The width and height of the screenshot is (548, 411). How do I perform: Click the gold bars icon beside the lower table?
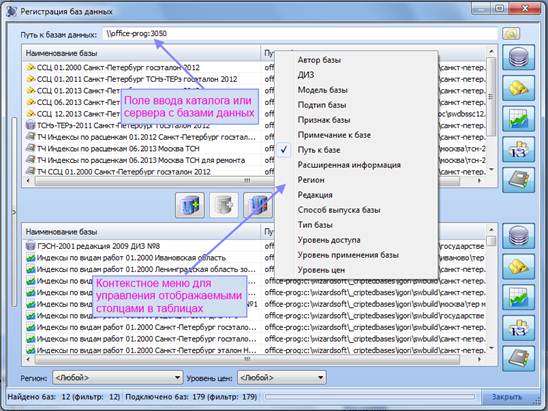pos(519,266)
